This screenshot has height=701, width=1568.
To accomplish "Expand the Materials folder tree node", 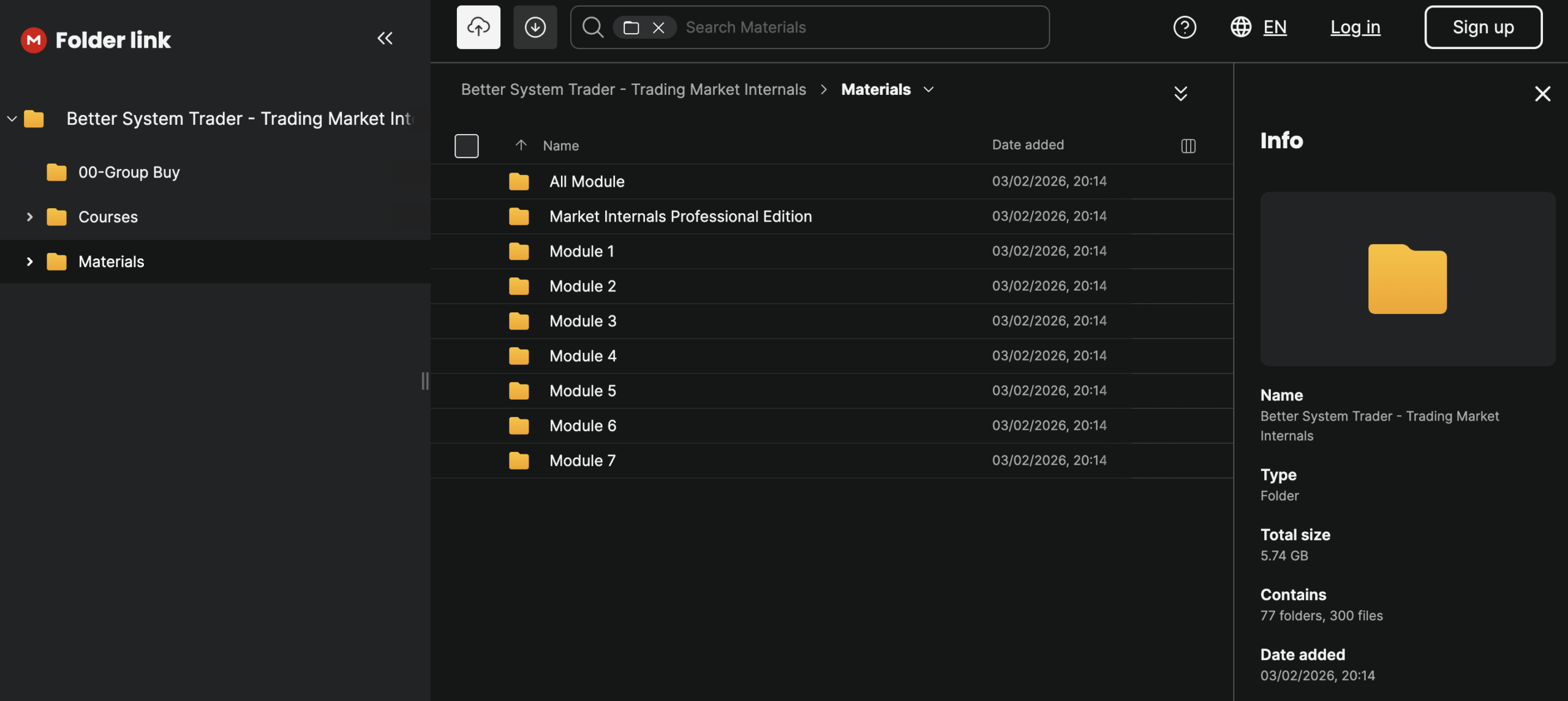I will [x=29, y=261].
